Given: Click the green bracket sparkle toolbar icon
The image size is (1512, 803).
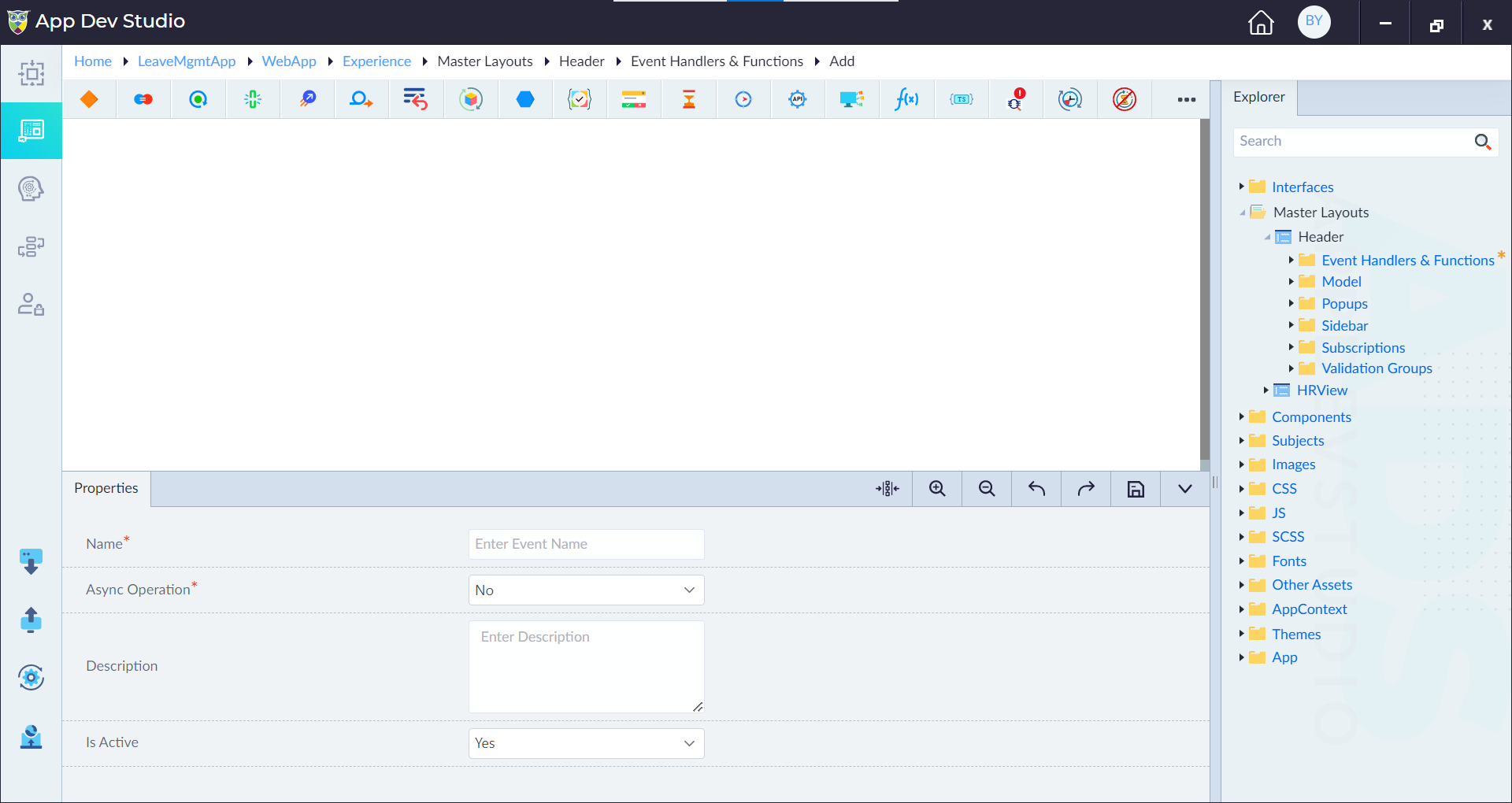Looking at the screenshot, I should (253, 99).
